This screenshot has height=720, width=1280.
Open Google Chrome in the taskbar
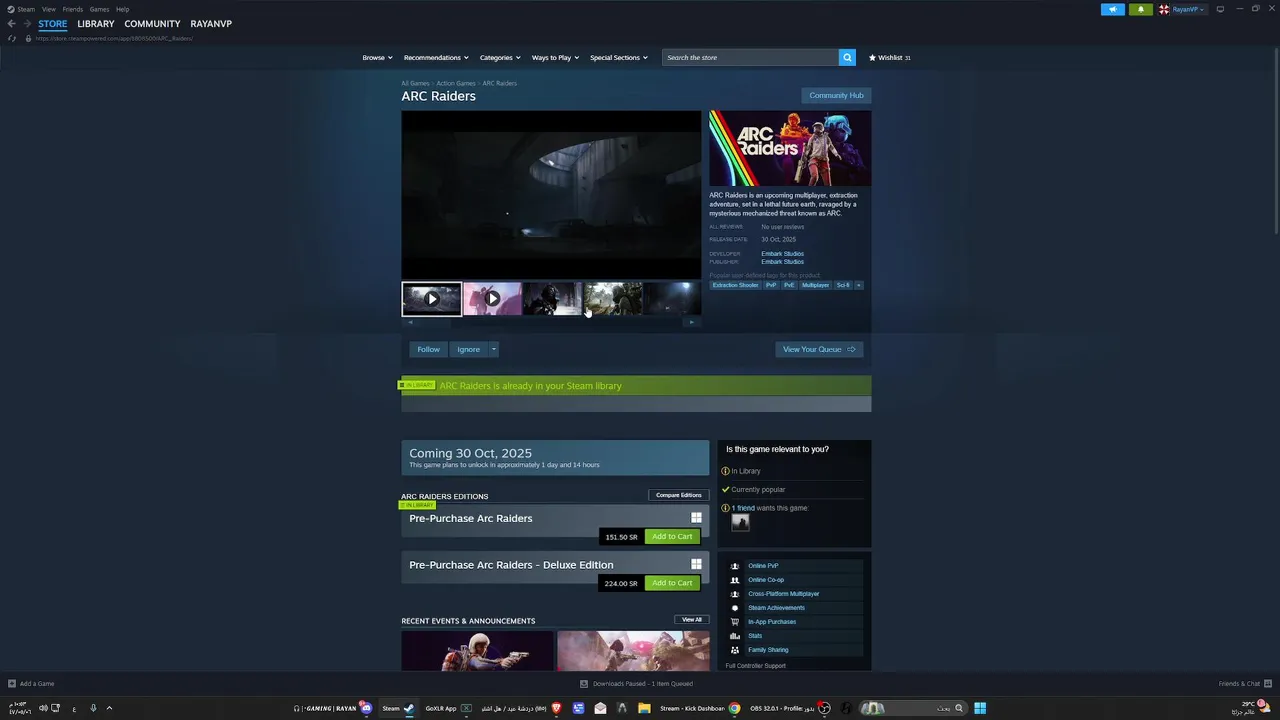pos(735,708)
